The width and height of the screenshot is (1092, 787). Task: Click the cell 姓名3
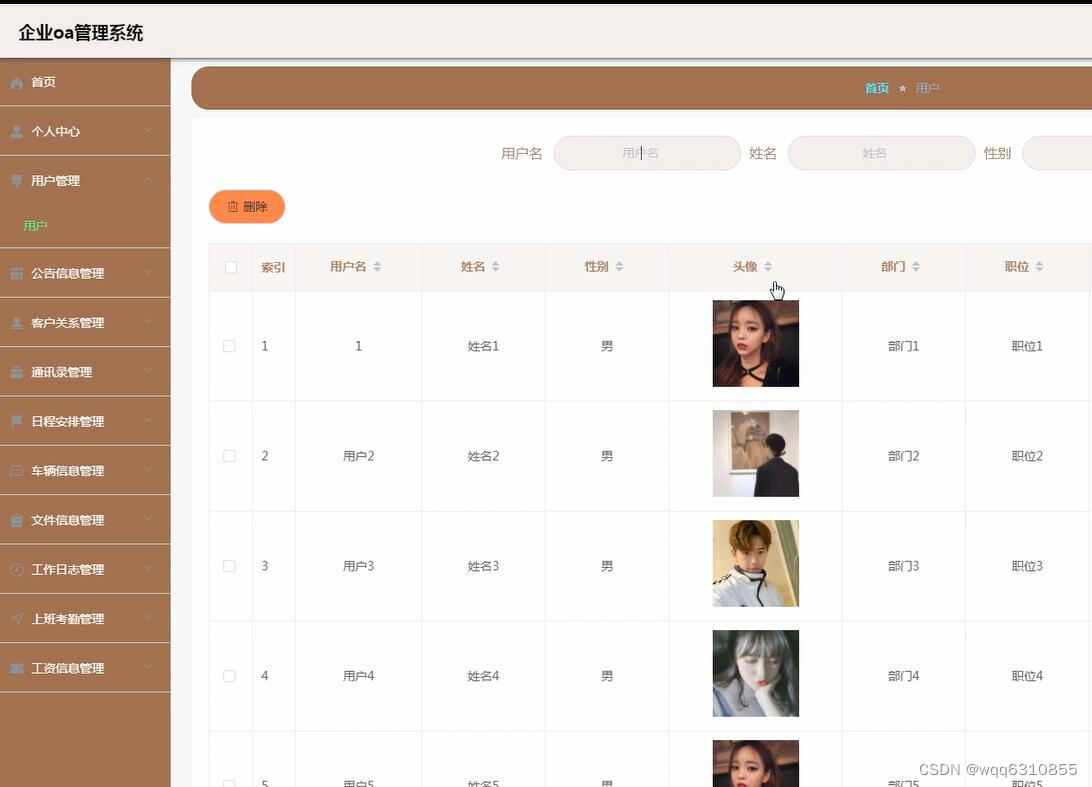[483, 566]
